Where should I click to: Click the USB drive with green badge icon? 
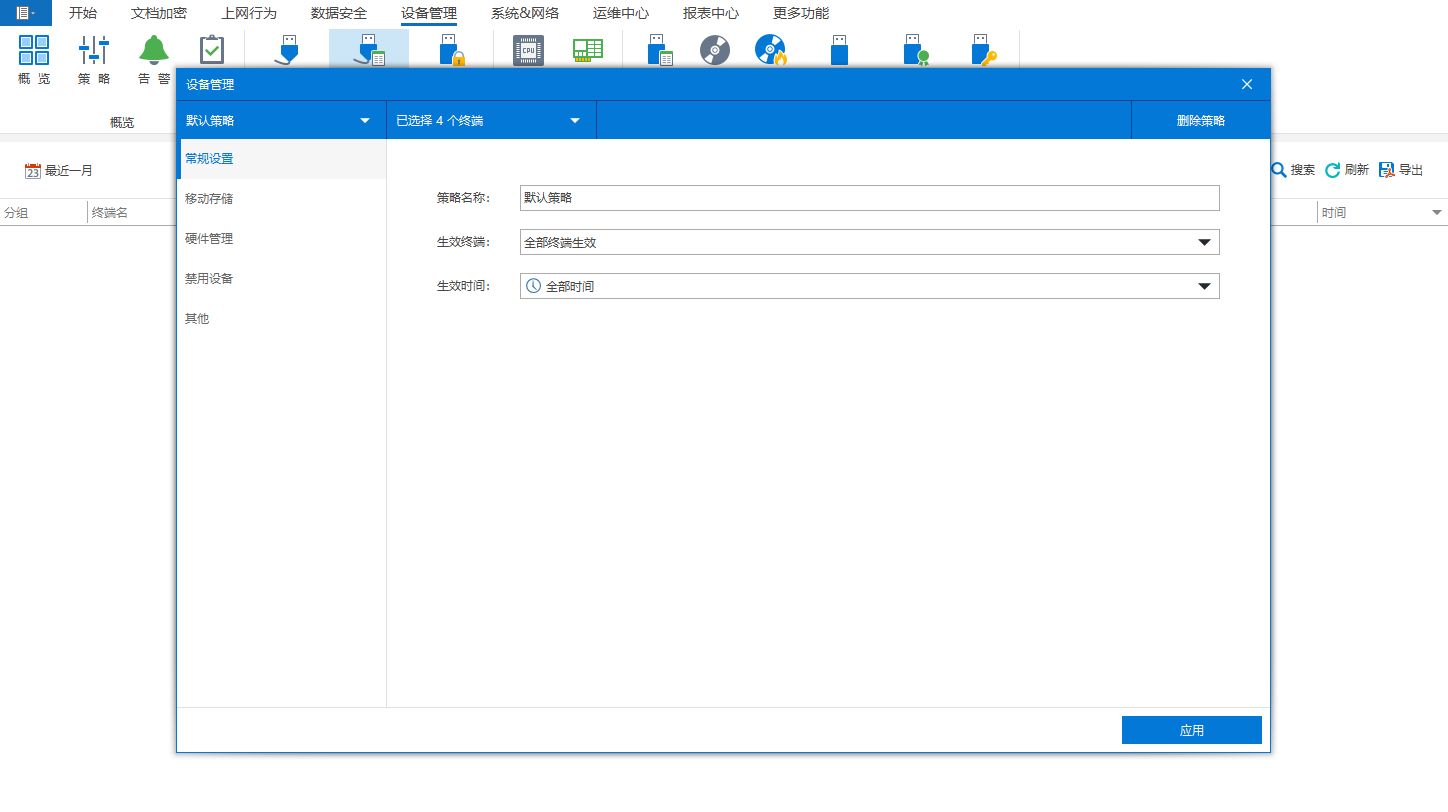click(916, 50)
